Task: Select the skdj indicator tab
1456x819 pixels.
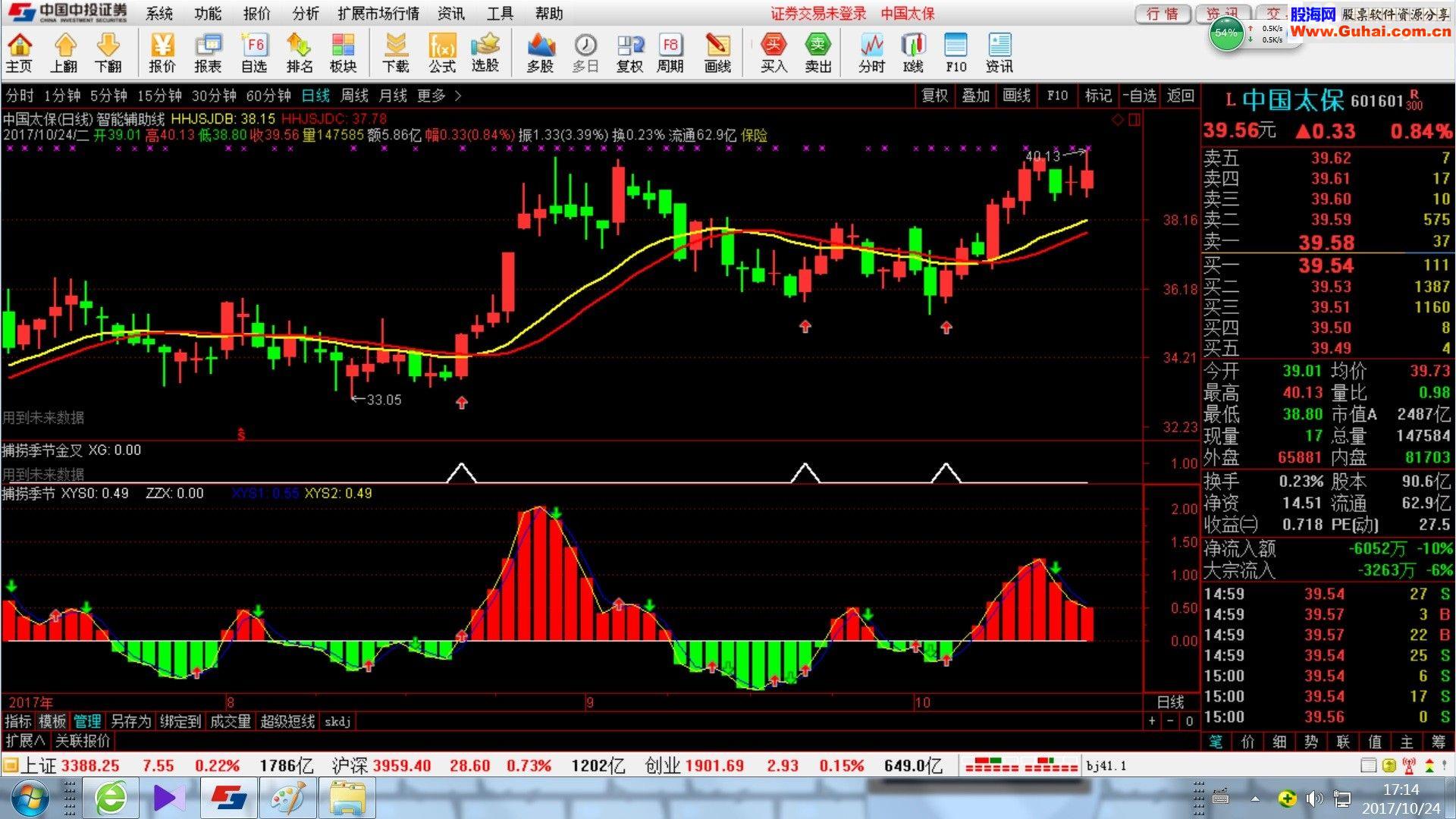Action: tap(337, 721)
